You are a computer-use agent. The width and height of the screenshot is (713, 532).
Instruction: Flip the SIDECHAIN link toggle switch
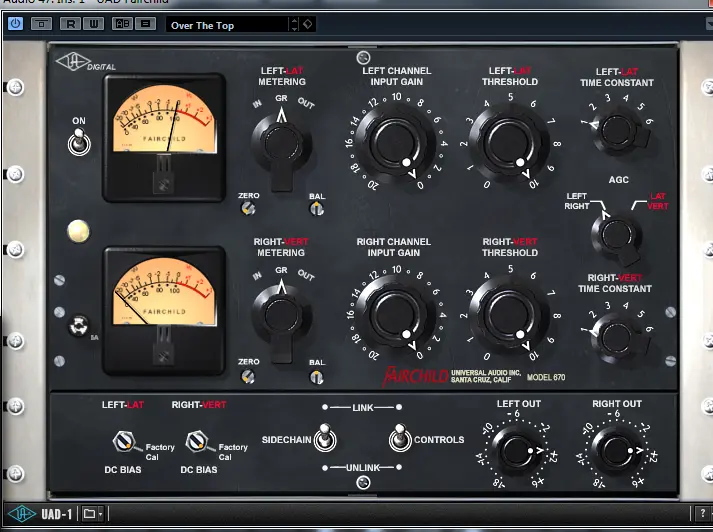coord(325,438)
